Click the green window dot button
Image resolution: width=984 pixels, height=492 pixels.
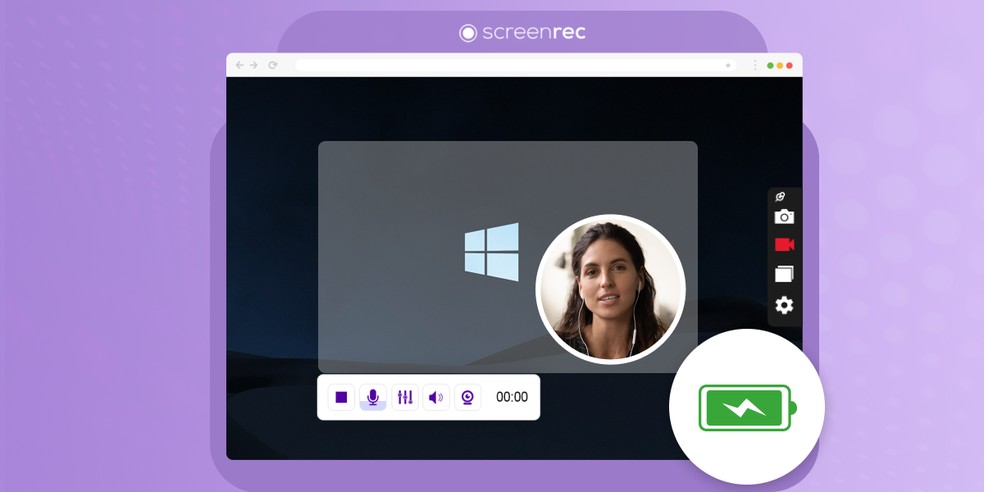click(770, 65)
